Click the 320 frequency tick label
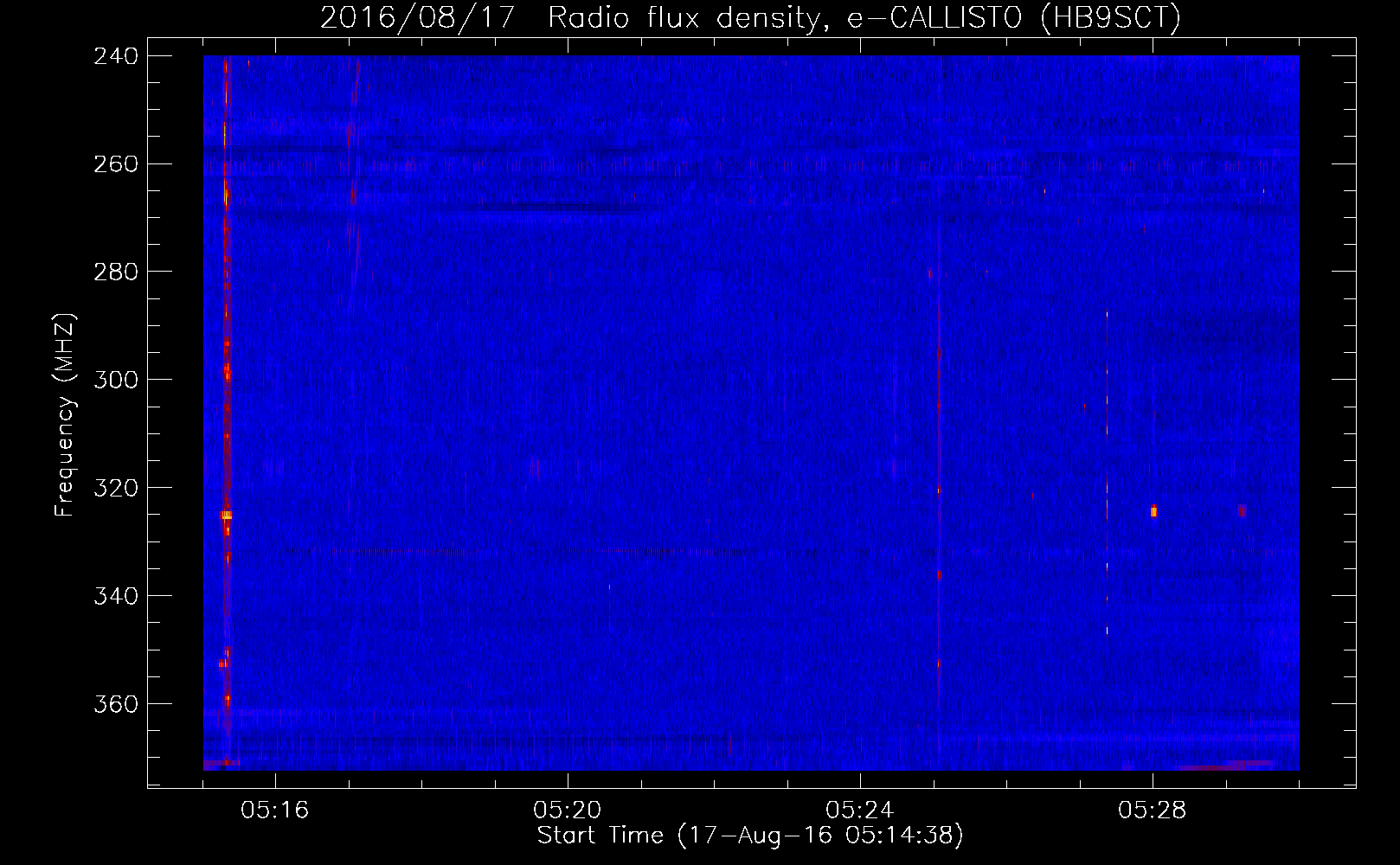1400x865 pixels. (x=115, y=489)
